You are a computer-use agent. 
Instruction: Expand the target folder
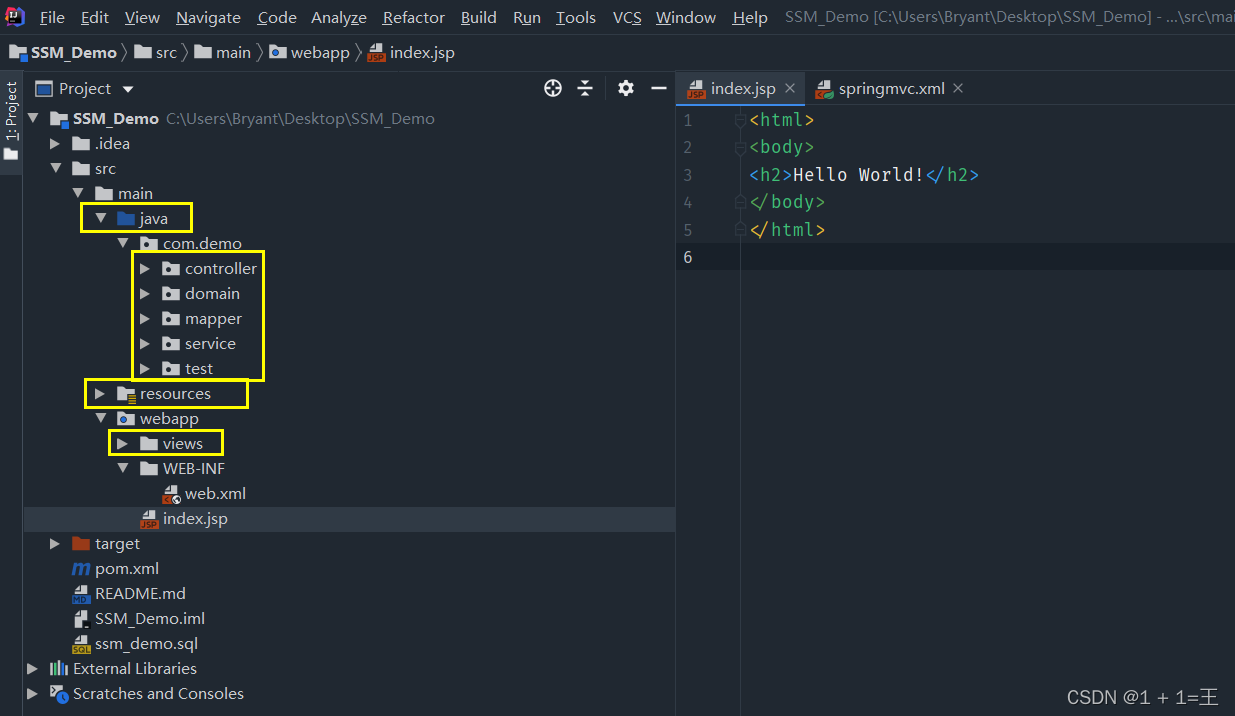click(x=55, y=544)
